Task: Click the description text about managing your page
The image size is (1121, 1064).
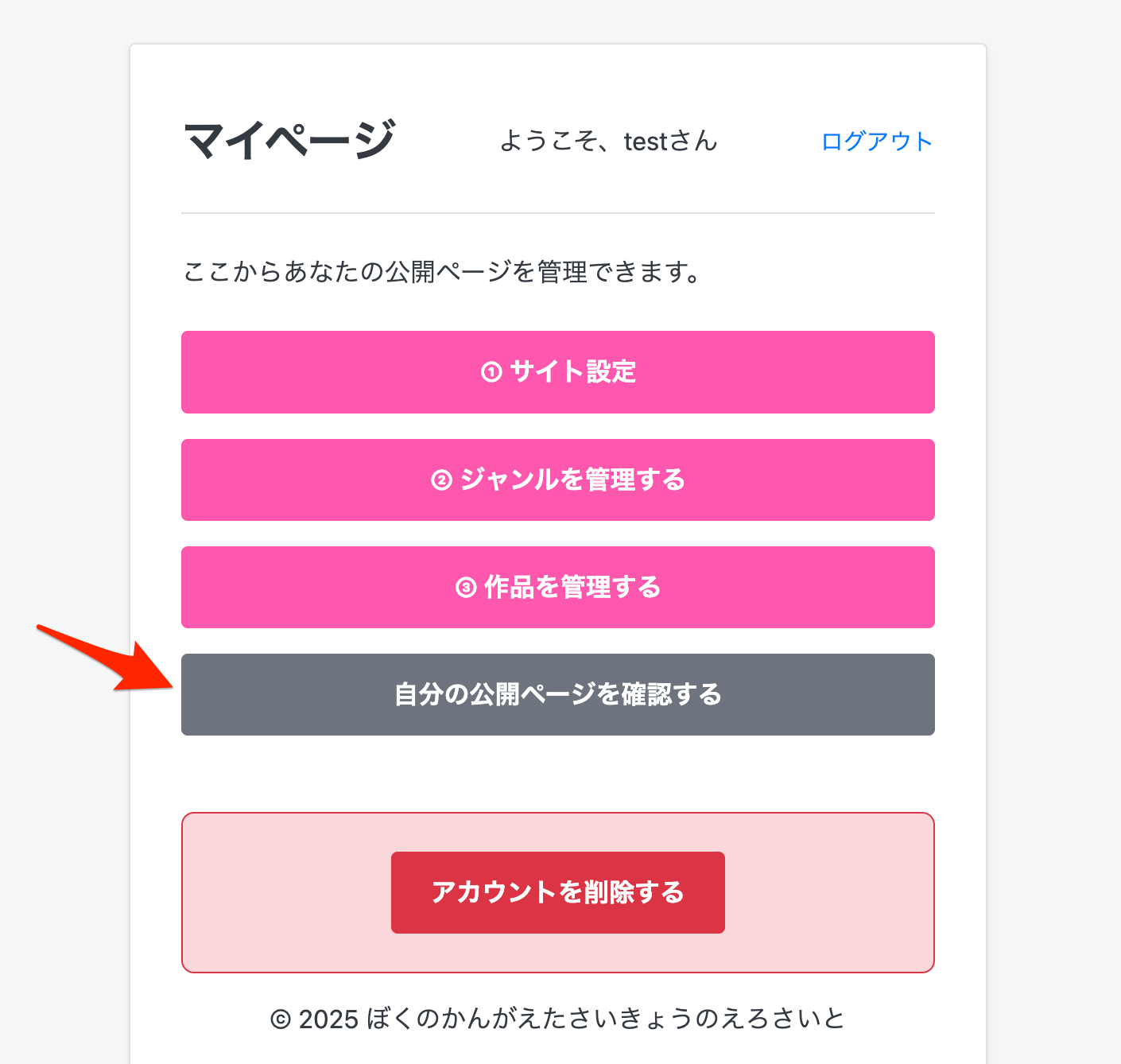Action: pyautogui.click(x=441, y=270)
